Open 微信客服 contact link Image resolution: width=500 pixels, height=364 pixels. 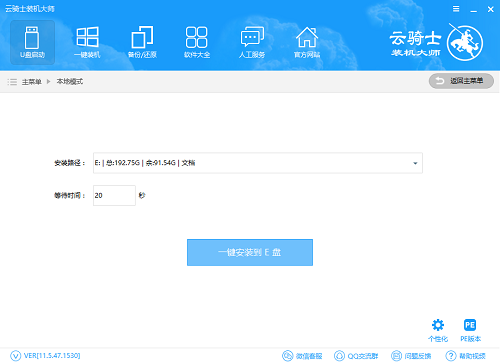point(302,356)
